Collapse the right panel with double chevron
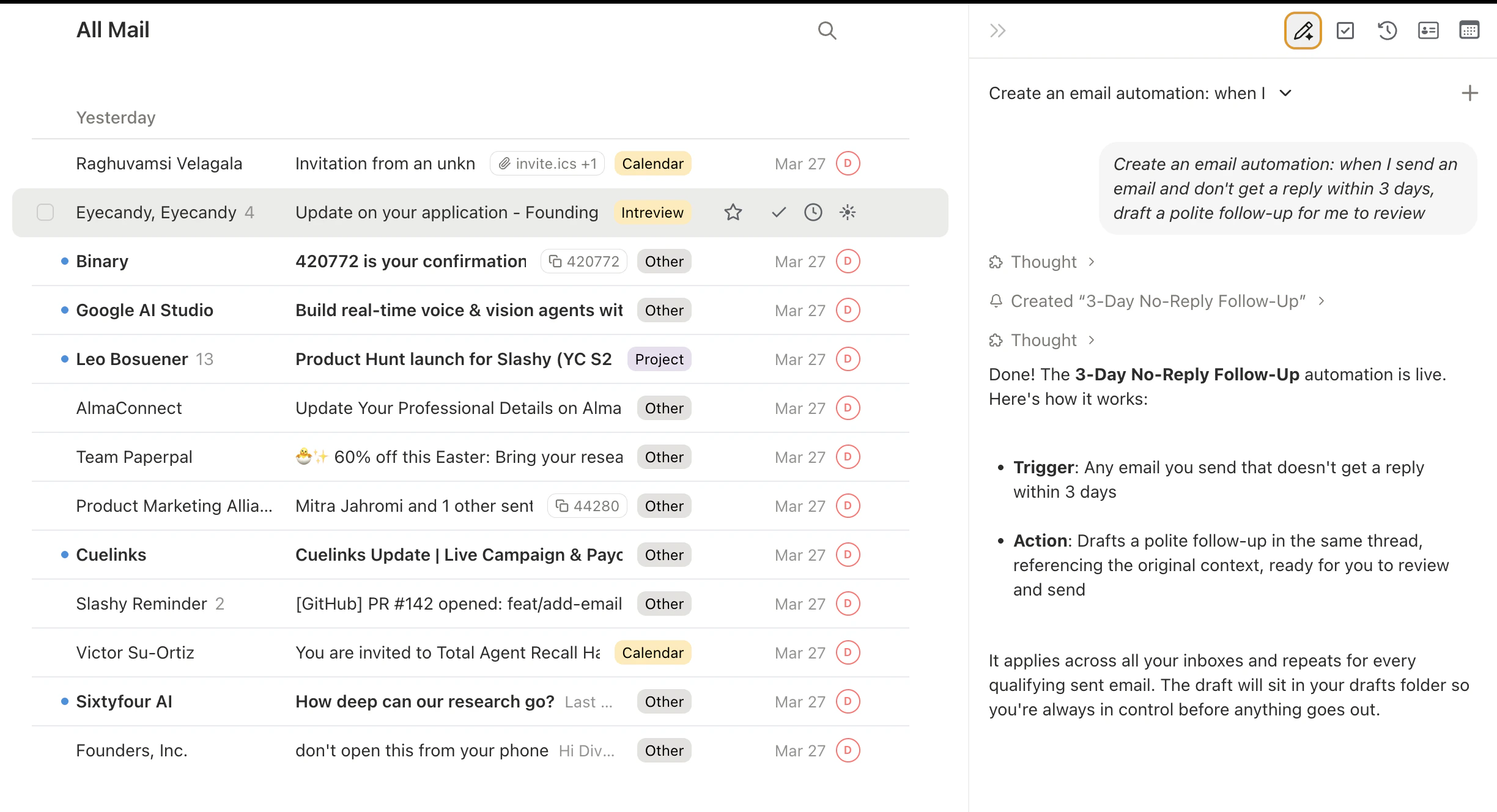This screenshot has width=1497, height=812. tap(997, 30)
